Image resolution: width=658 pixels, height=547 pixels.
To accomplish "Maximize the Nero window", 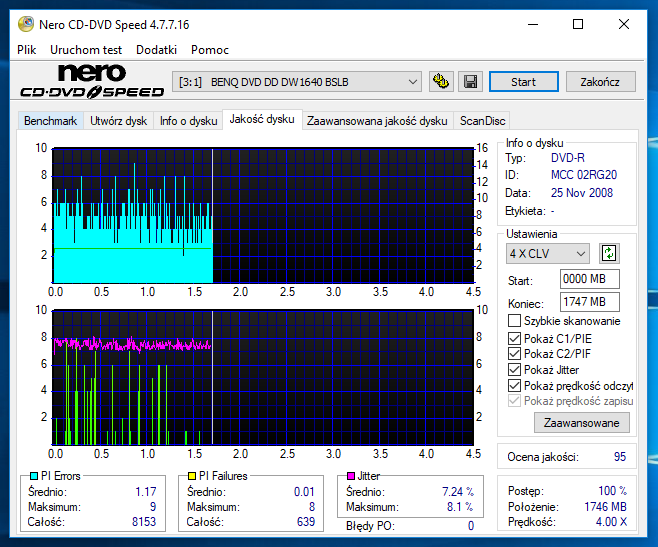I will click(x=578, y=24).
